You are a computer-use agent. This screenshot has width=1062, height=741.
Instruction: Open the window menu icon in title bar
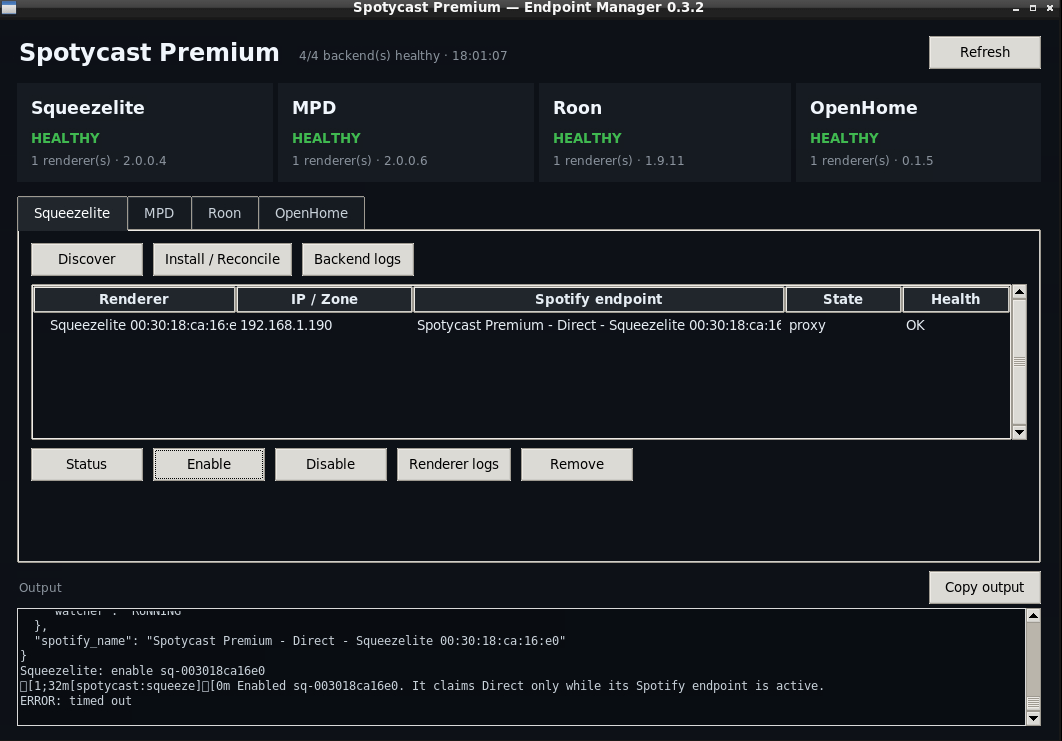[x=9, y=7]
